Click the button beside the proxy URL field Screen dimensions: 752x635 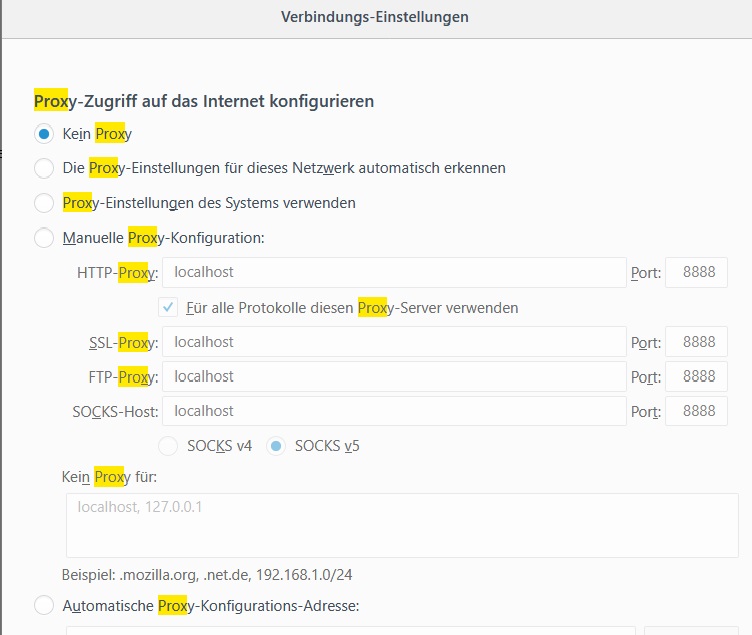pyautogui.click(x=691, y=630)
